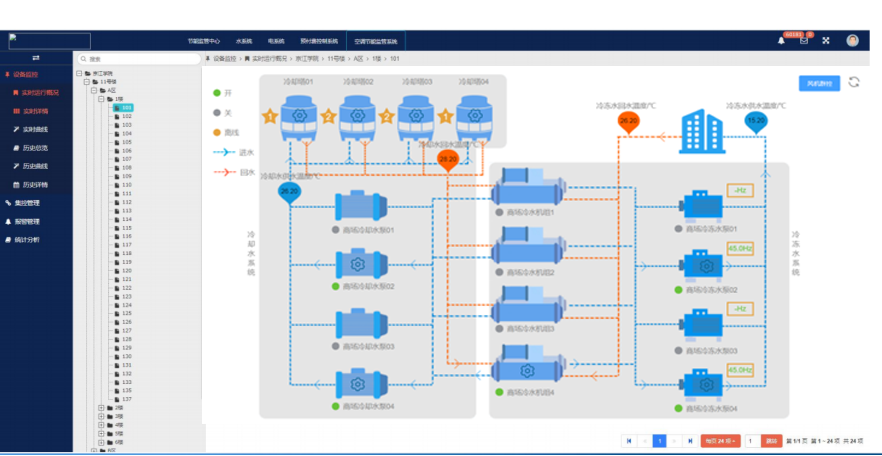Click the notification bell icon
882x456 pixels.
click(x=781, y=41)
